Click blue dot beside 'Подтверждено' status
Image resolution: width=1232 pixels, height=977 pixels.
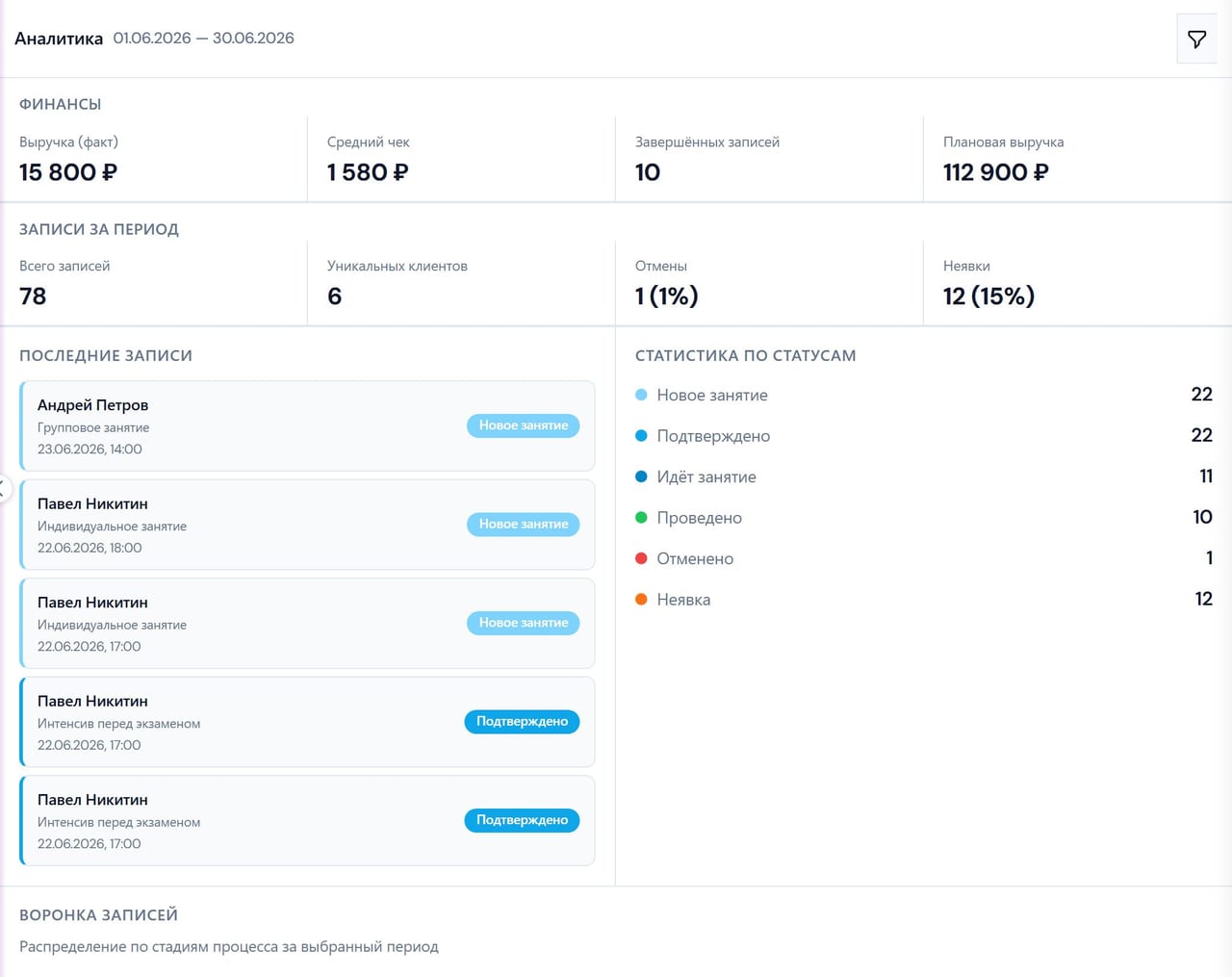click(x=641, y=436)
